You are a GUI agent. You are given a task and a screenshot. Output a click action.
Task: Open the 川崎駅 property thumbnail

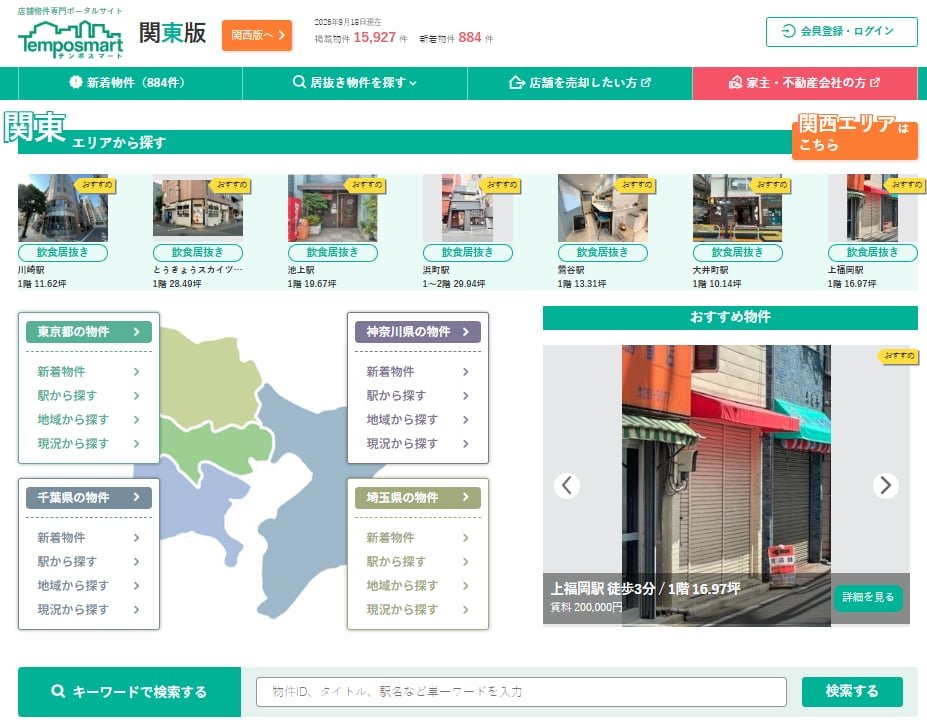(63, 208)
